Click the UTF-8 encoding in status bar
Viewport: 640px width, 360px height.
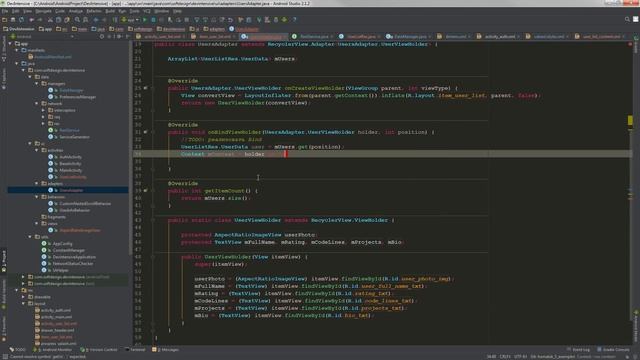click(x=522, y=357)
